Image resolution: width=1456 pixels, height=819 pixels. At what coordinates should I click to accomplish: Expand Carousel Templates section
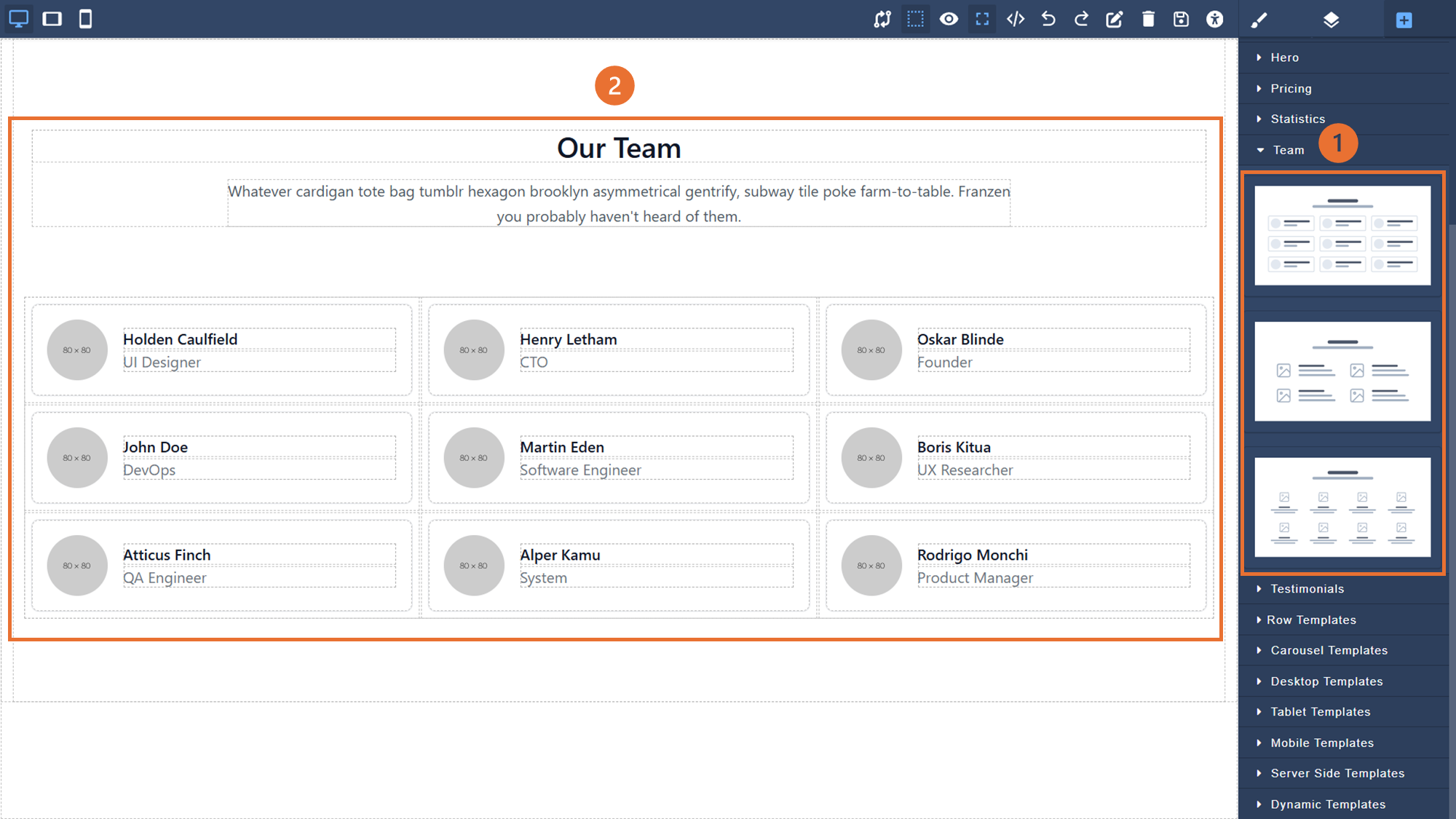1329,650
